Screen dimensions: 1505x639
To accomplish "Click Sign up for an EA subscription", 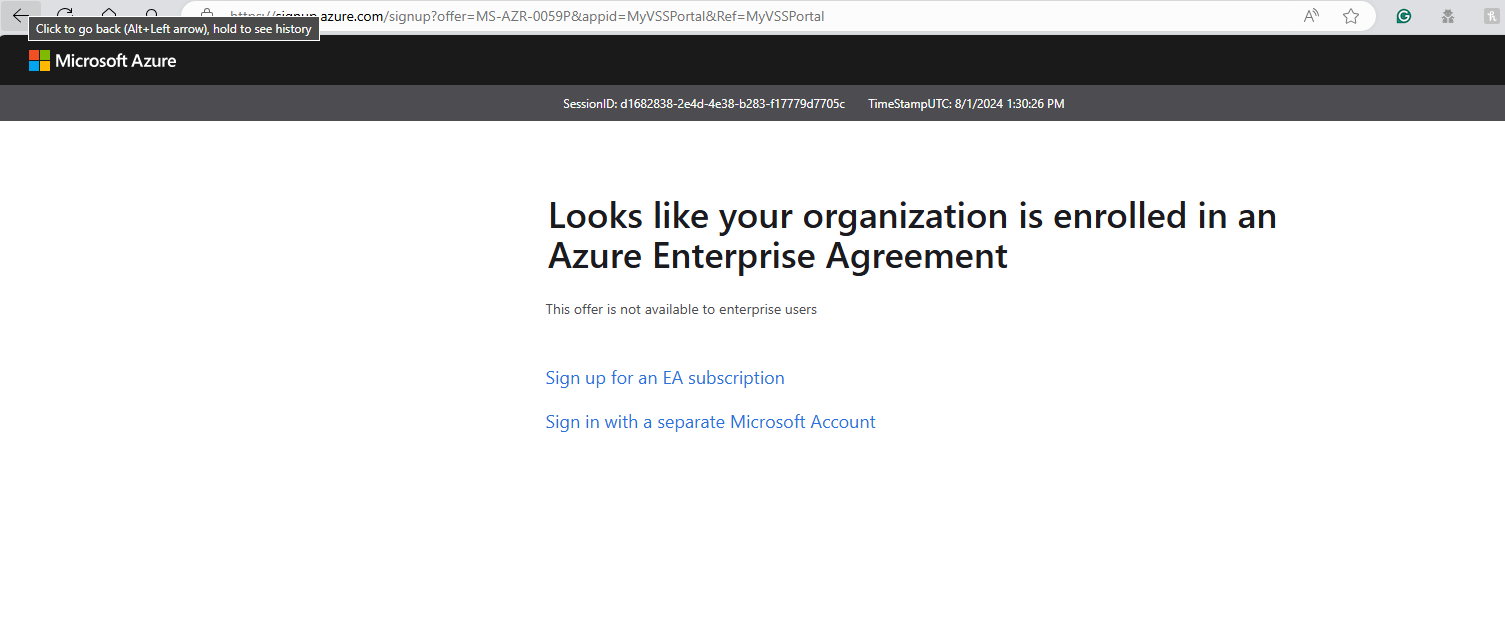I will tap(665, 378).
